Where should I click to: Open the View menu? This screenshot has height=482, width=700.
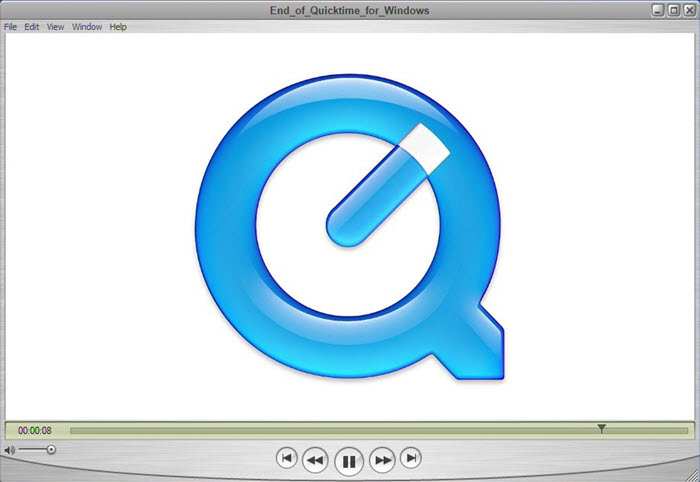click(x=55, y=27)
